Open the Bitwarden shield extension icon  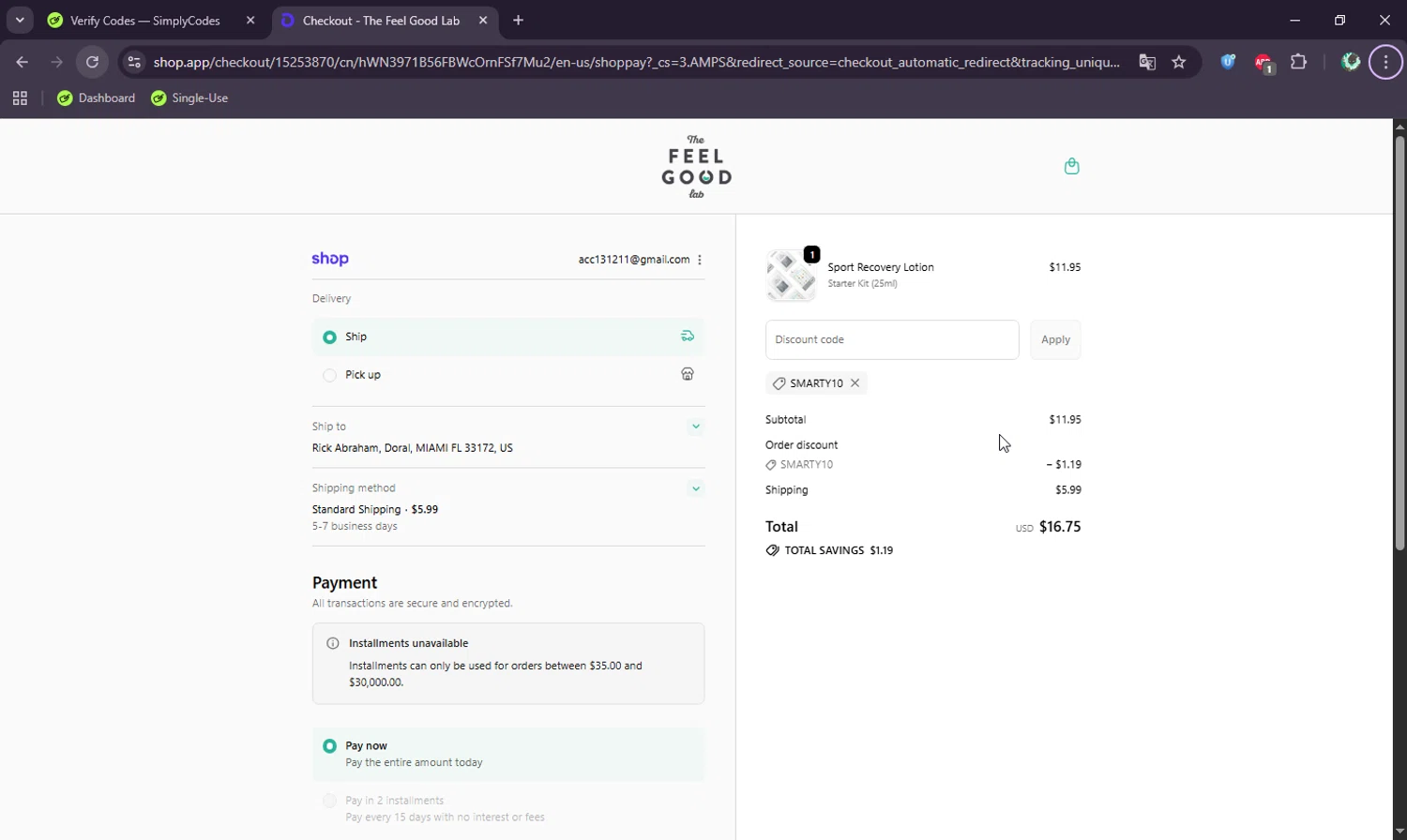1228,62
